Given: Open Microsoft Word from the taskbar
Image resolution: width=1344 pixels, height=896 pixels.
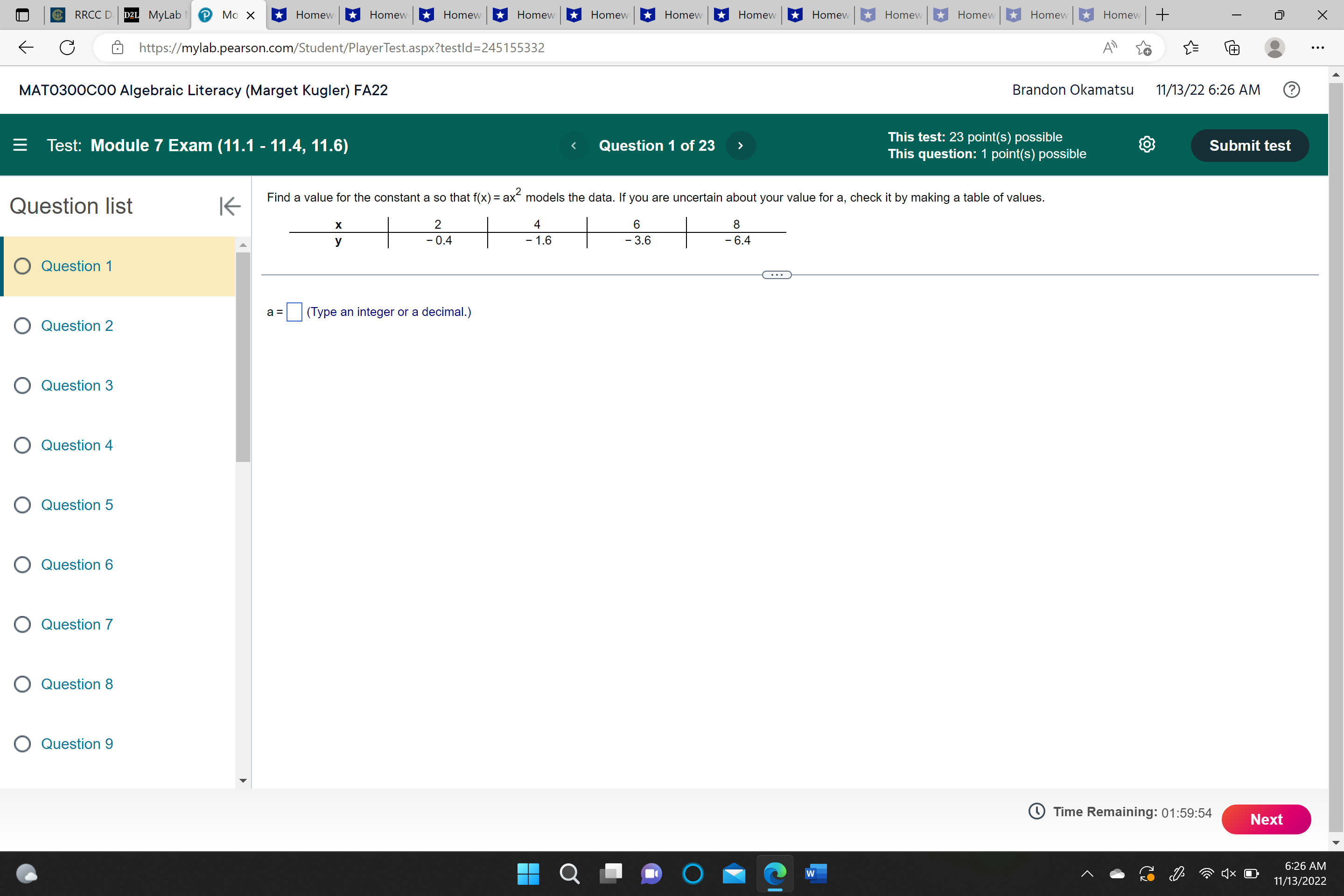Looking at the screenshot, I should (816, 874).
